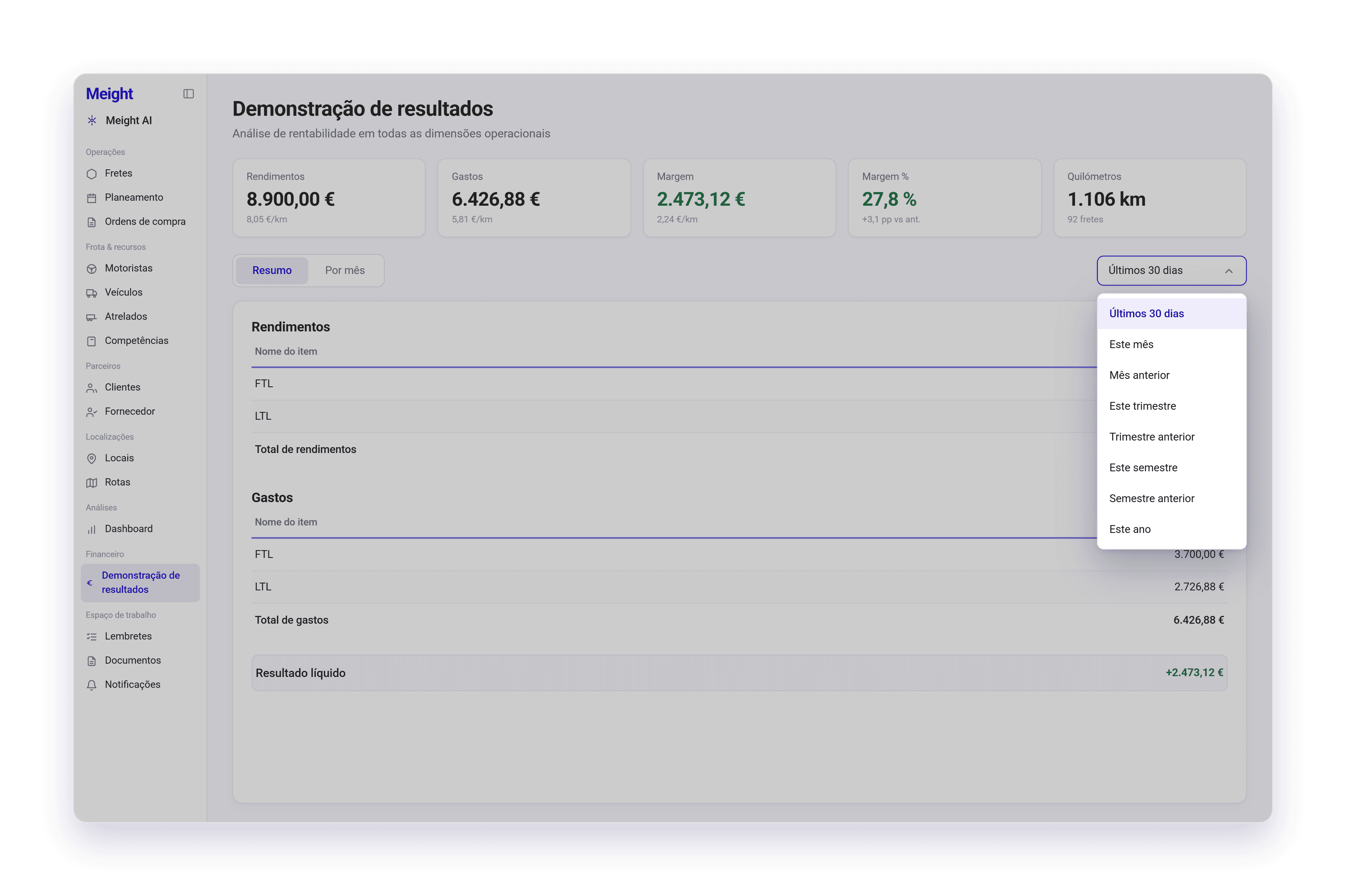This screenshot has width=1346, height=896.
Task: Choose Este ano from the period list
Action: tap(1171, 529)
